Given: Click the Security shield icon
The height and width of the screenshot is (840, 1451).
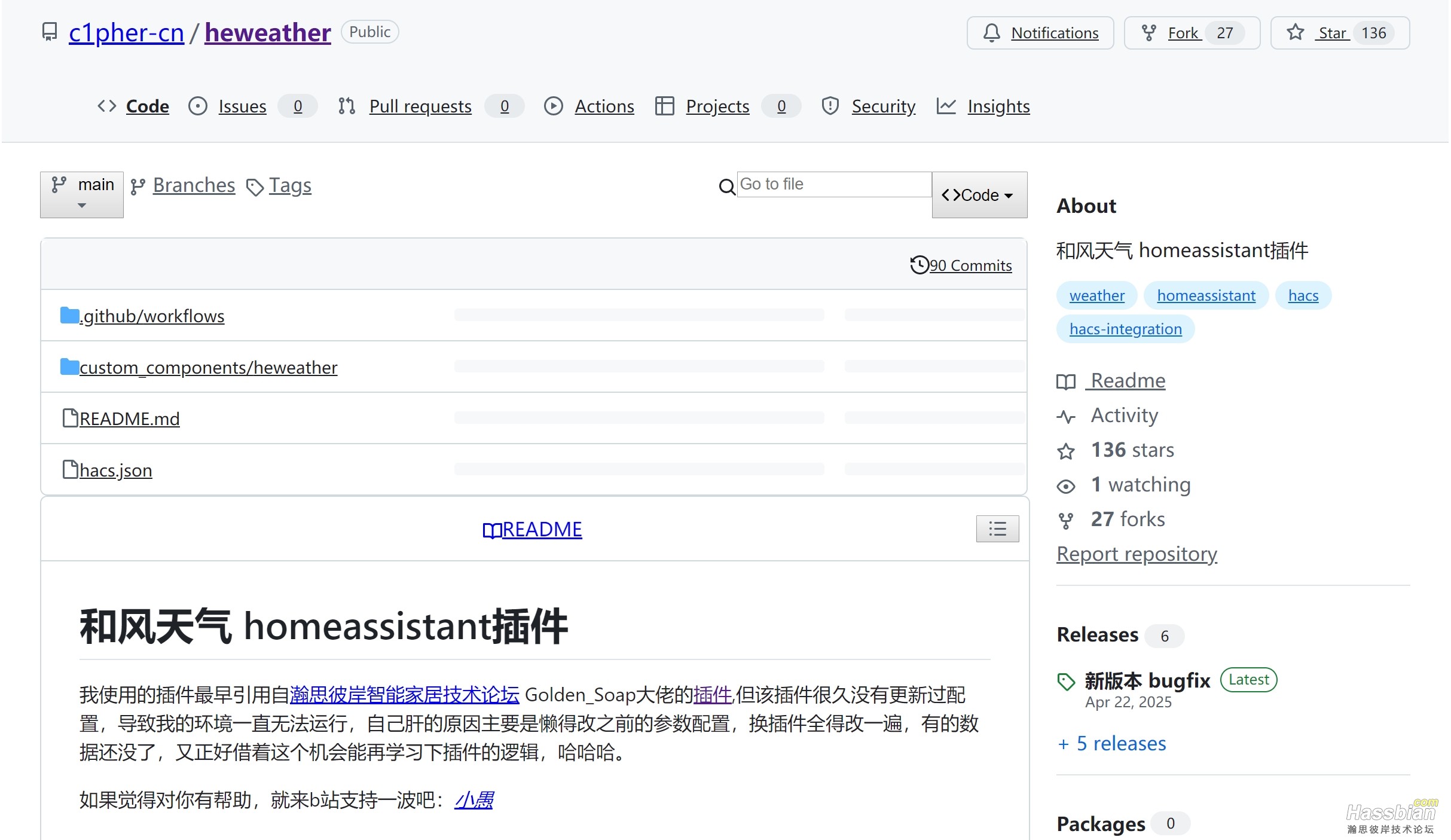Looking at the screenshot, I should pos(830,106).
